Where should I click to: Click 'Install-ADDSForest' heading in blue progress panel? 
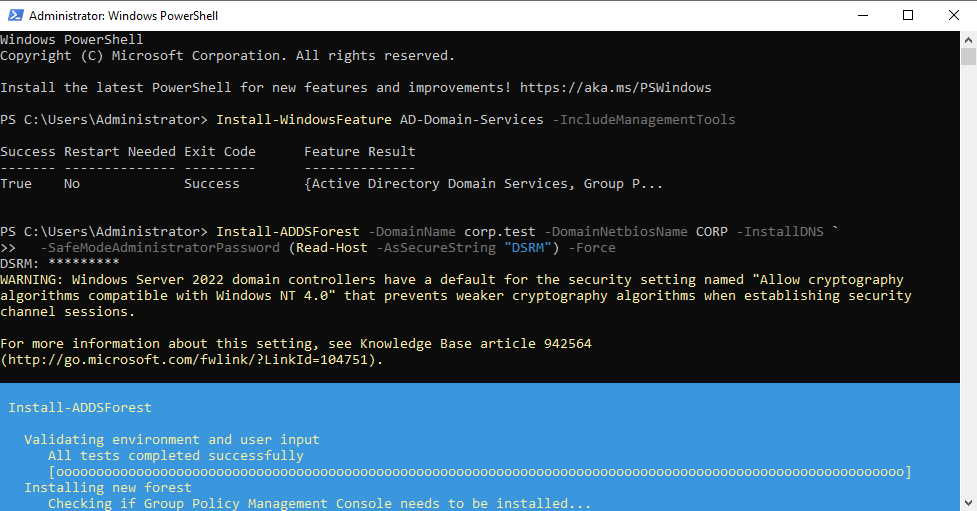point(80,408)
